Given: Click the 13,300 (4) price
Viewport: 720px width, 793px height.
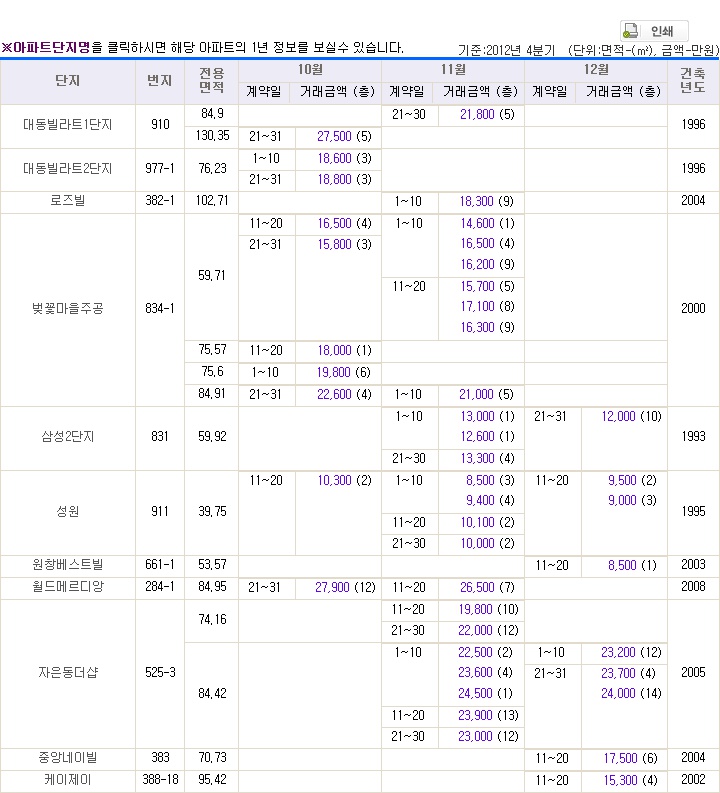Looking at the screenshot, I should tap(487, 459).
